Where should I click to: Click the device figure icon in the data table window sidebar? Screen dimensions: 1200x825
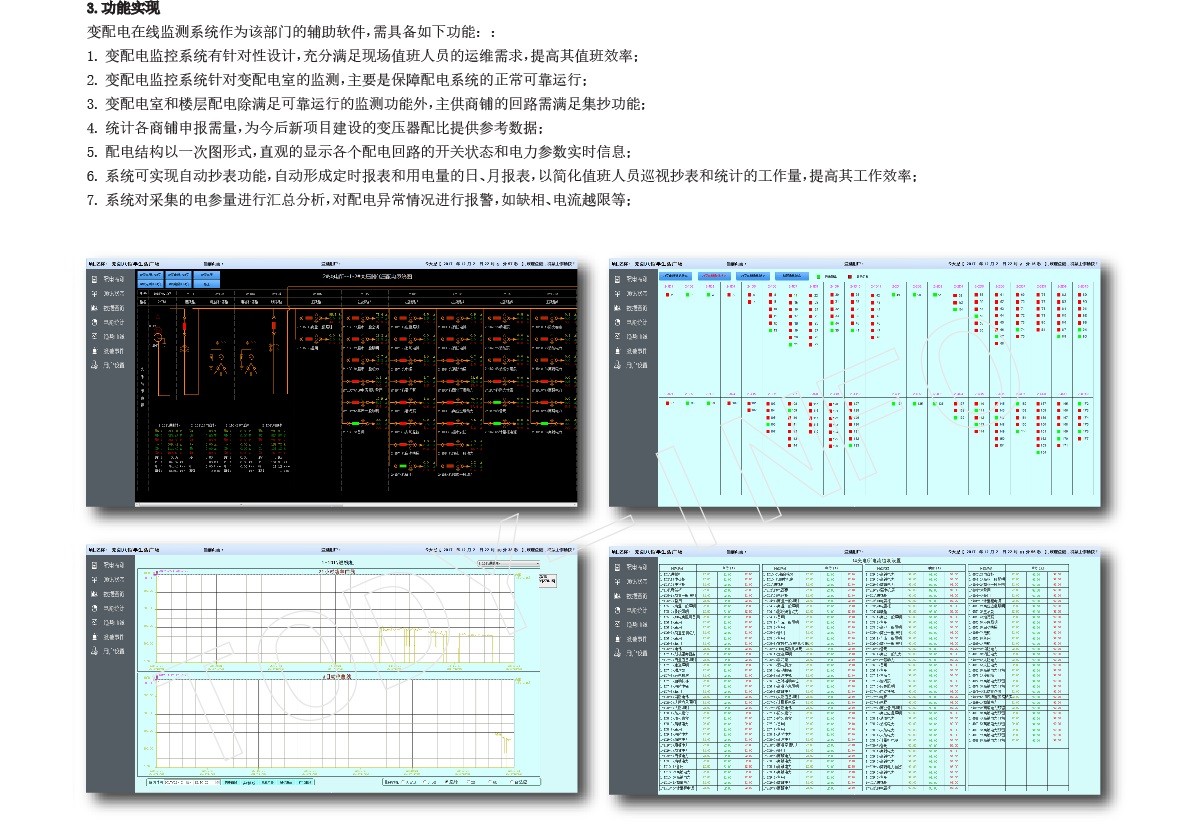pyautogui.click(x=618, y=637)
